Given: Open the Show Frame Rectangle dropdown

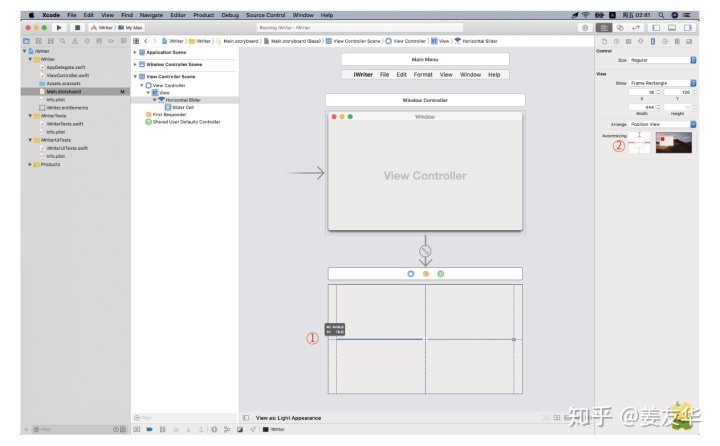Looking at the screenshot, I should 663,83.
